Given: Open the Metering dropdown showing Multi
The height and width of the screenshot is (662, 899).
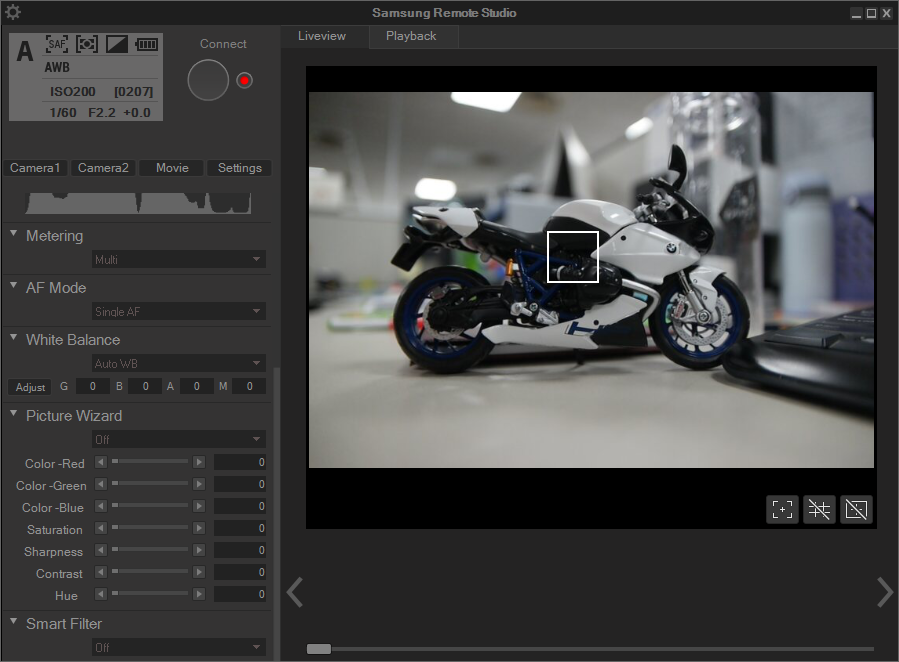Looking at the screenshot, I should 179,260.
